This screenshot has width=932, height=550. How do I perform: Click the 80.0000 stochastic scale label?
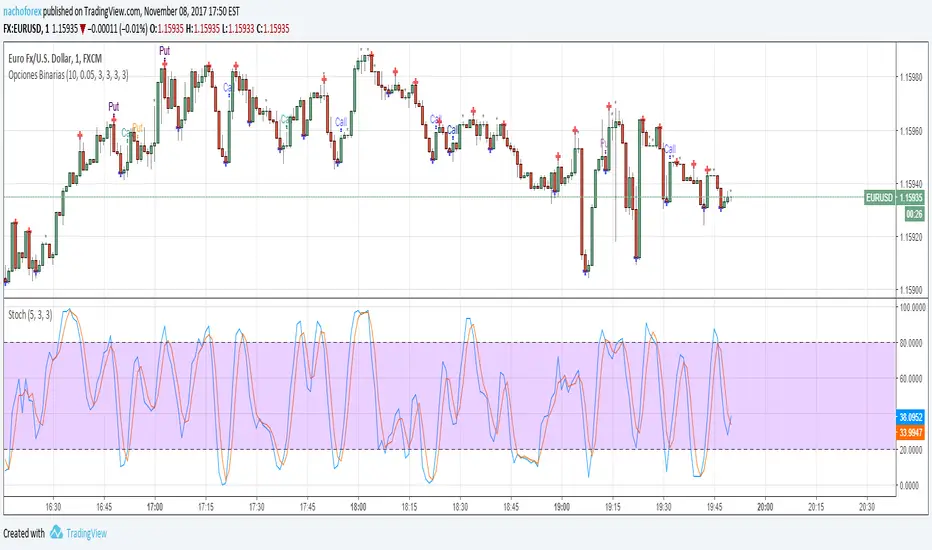(913, 343)
